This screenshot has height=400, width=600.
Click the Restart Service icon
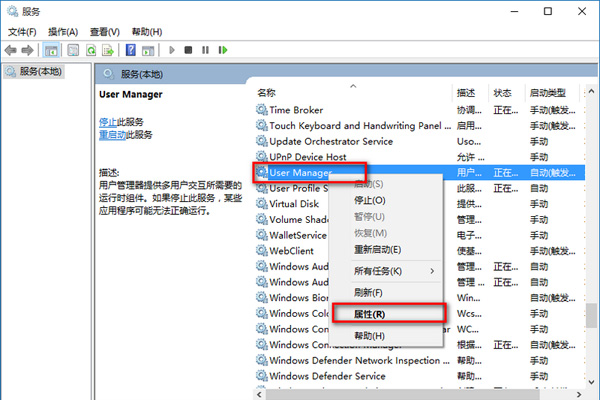click(223, 50)
